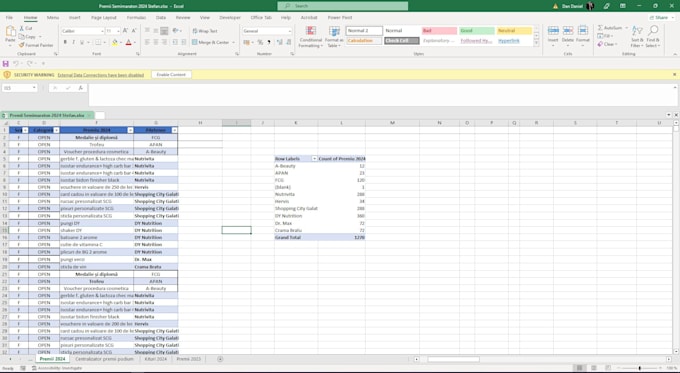Open the General number format dropdown
The image size is (680, 373).
[x=289, y=31]
